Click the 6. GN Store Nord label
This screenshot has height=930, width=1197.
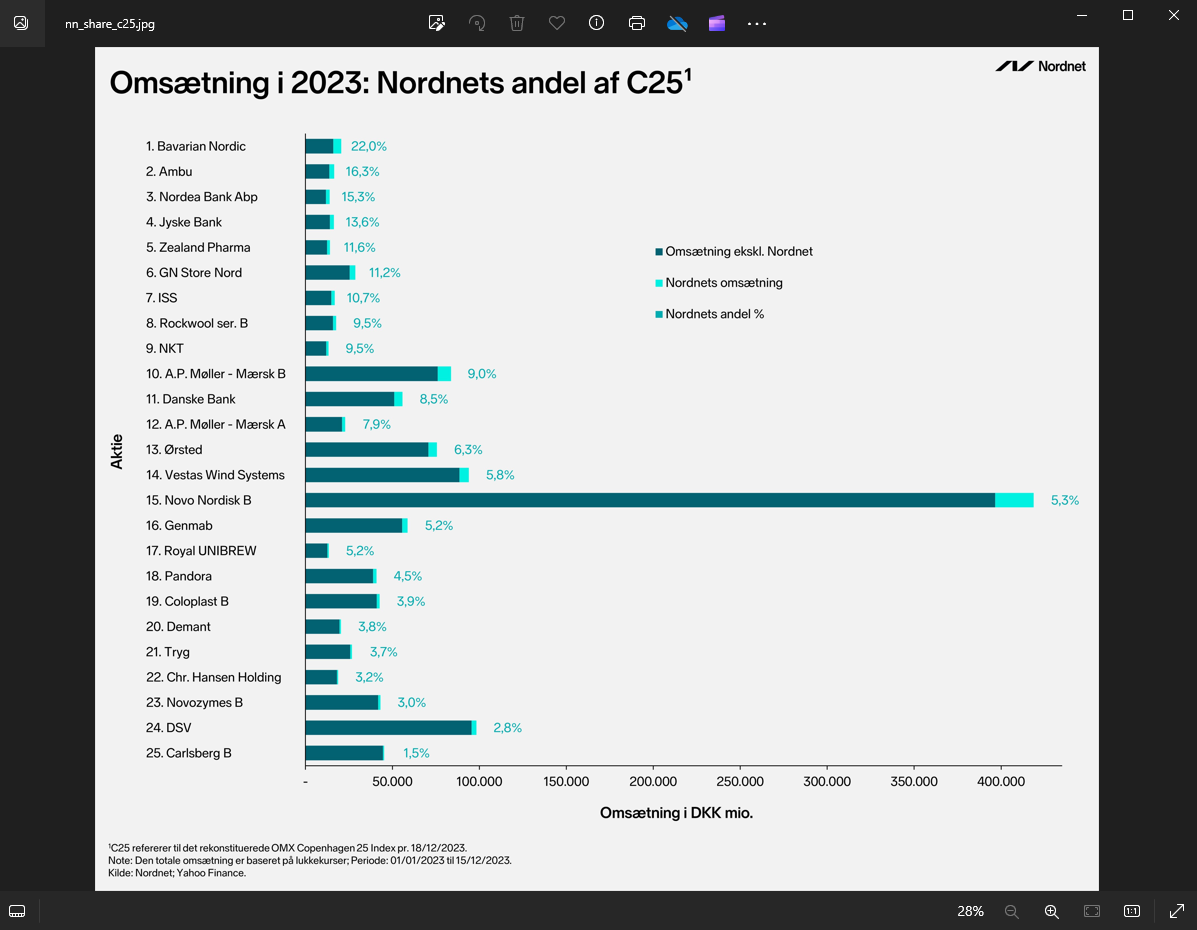tap(193, 272)
